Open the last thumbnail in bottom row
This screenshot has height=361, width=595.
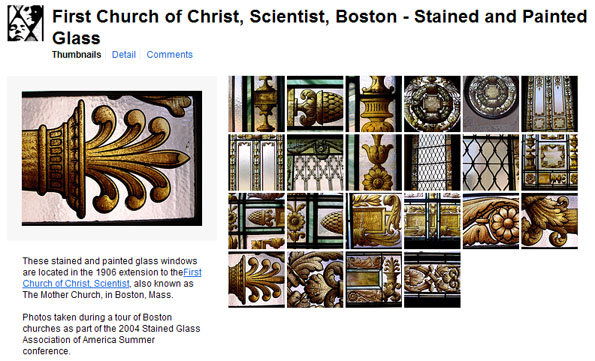(432, 279)
